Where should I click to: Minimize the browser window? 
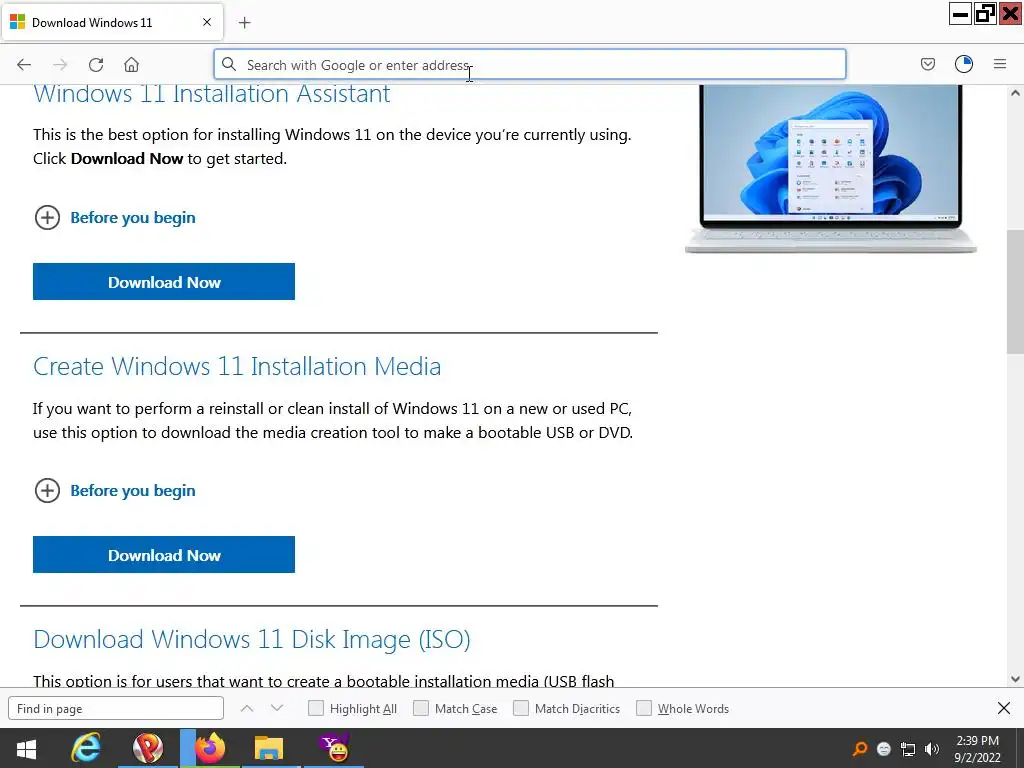coord(960,14)
